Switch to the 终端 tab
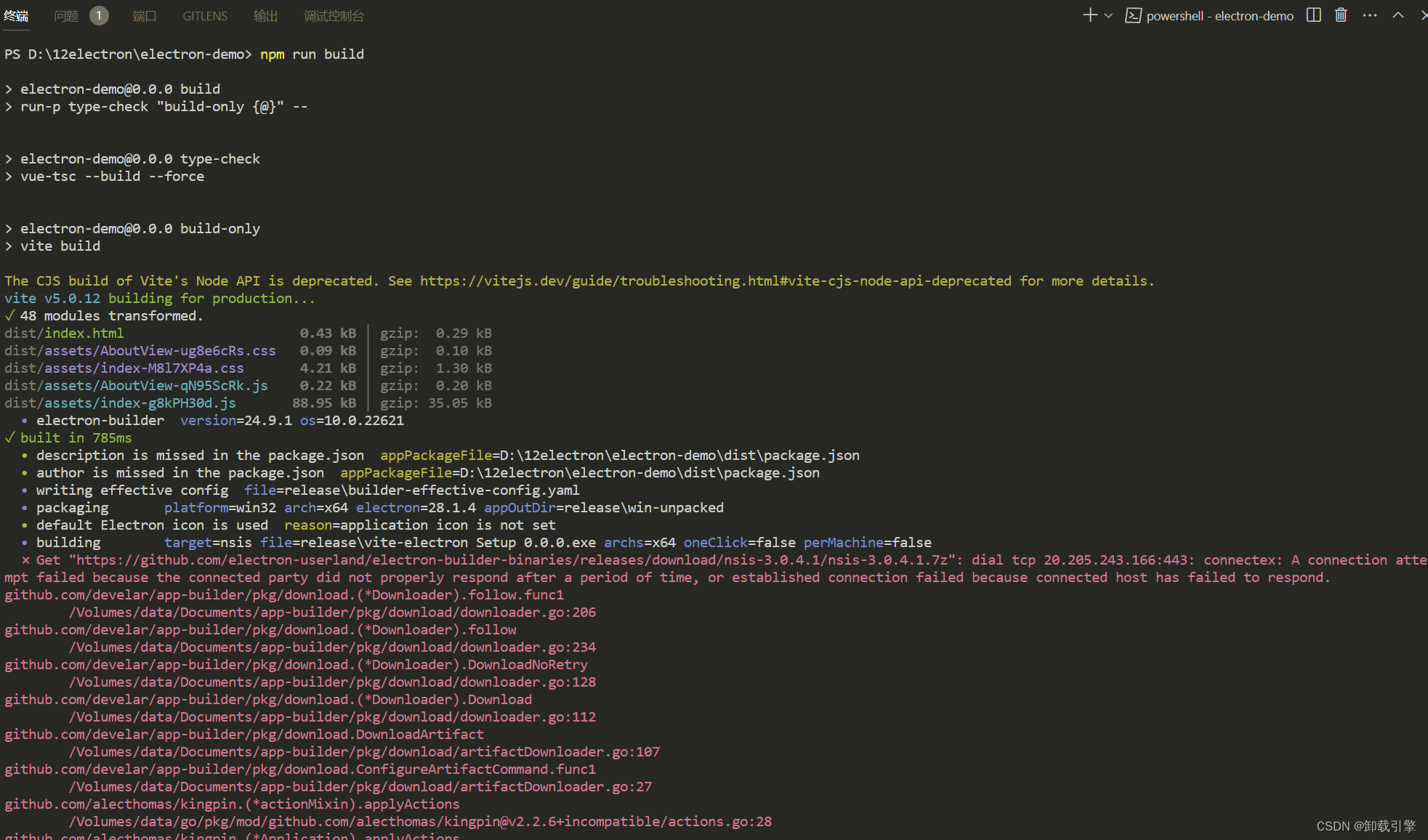Screen dimensions: 1428x840 [x=16, y=16]
